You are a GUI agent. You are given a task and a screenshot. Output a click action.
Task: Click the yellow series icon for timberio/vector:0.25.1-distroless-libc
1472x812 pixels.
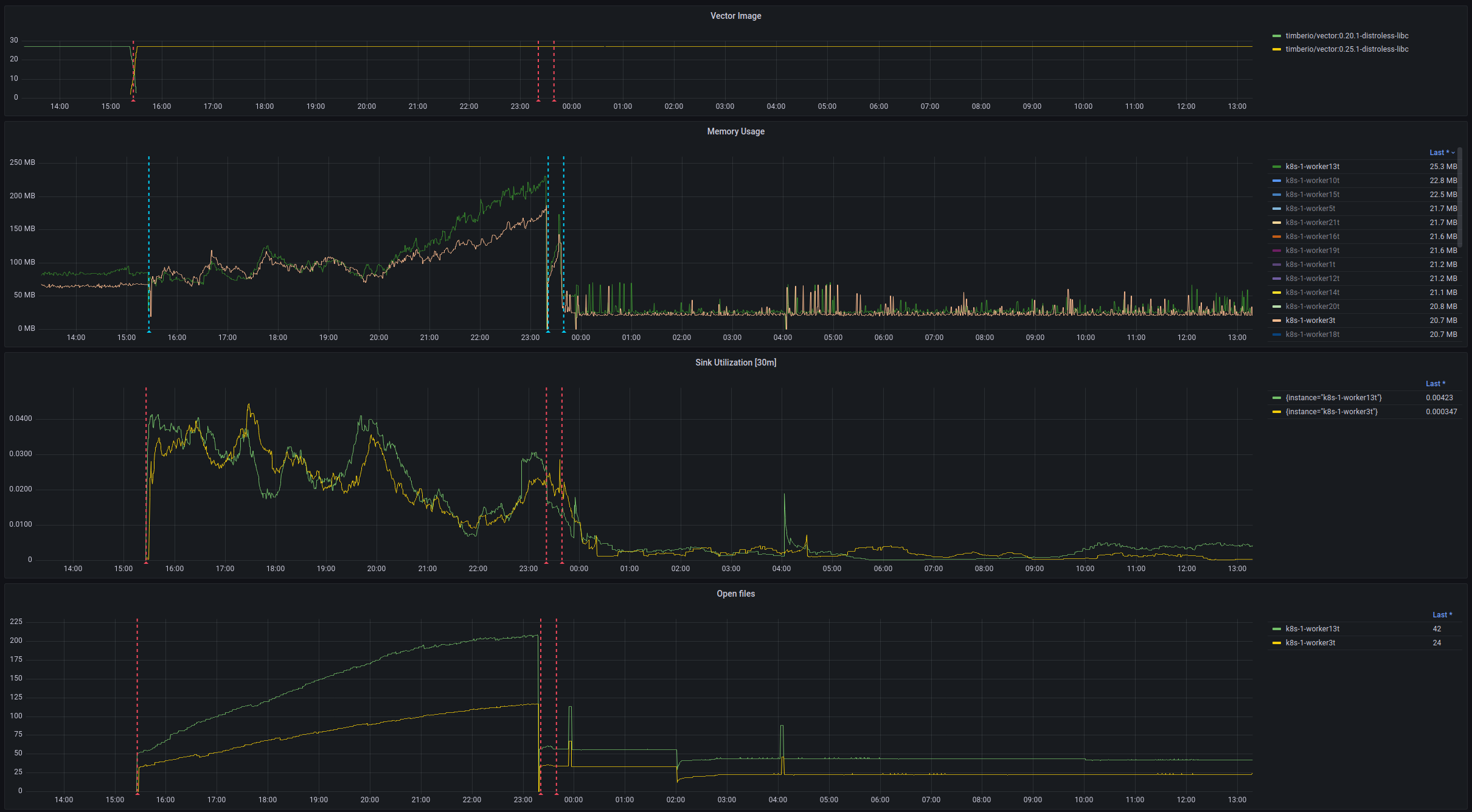point(1277,49)
